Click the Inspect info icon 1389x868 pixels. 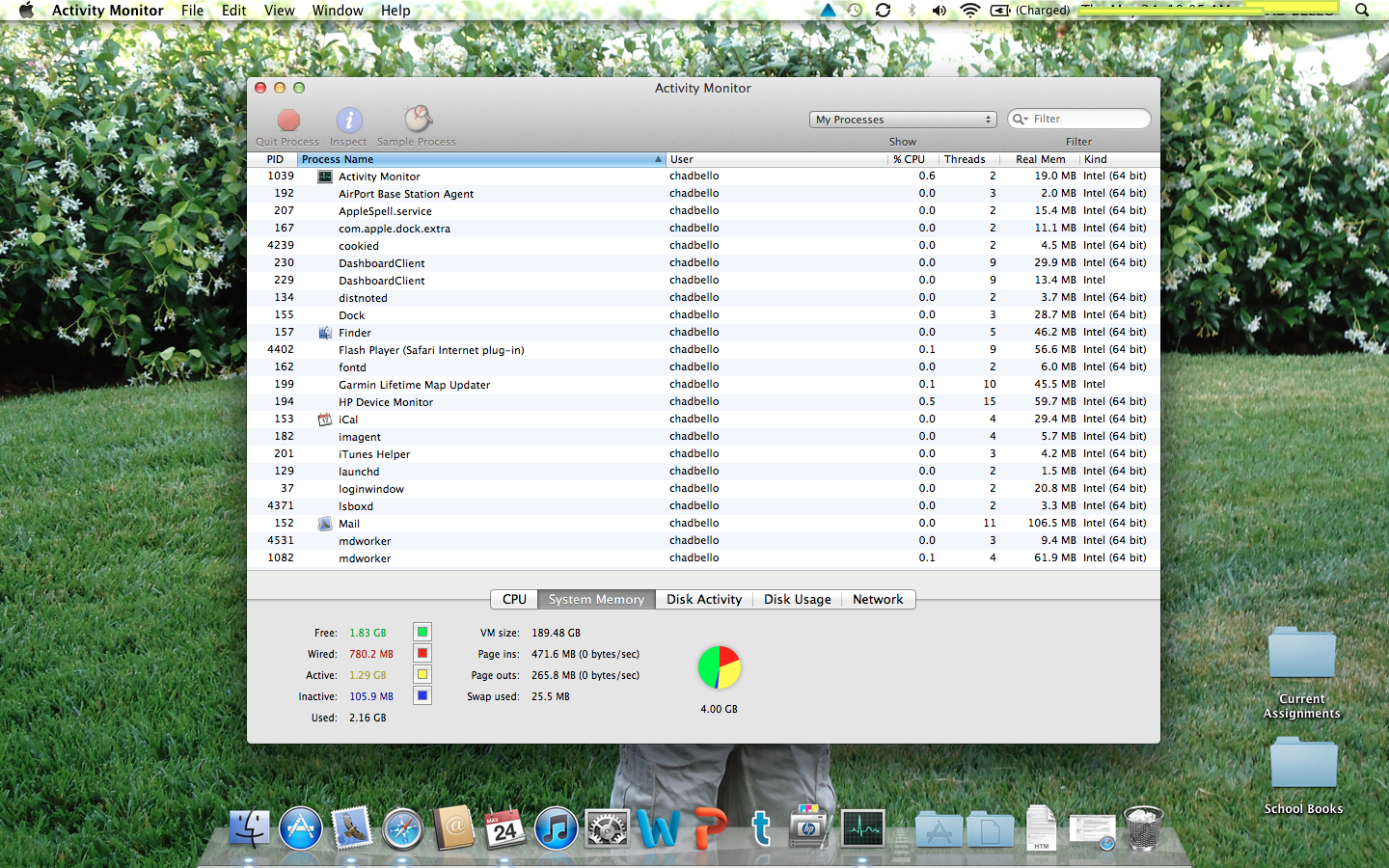348,121
